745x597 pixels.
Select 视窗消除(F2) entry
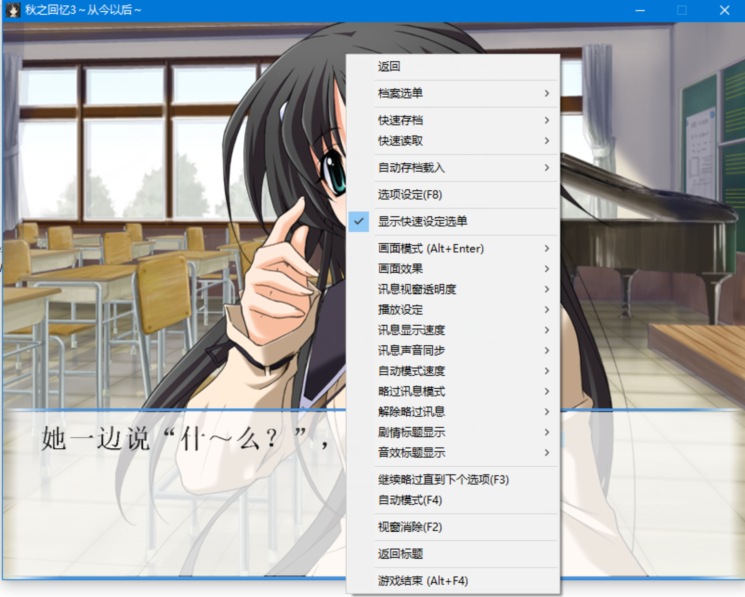pyautogui.click(x=453, y=527)
